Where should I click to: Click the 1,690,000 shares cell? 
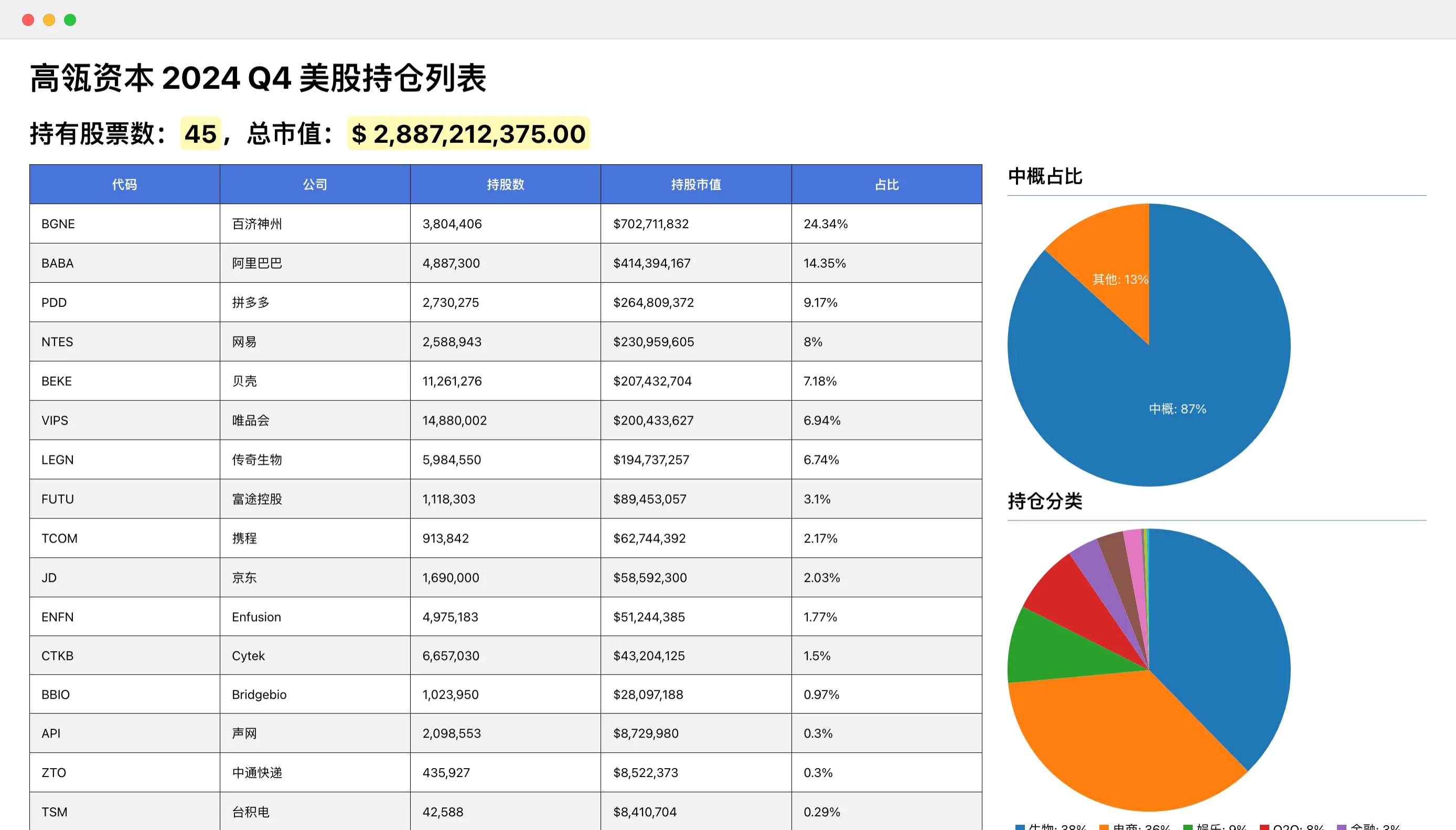click(506, 578)
